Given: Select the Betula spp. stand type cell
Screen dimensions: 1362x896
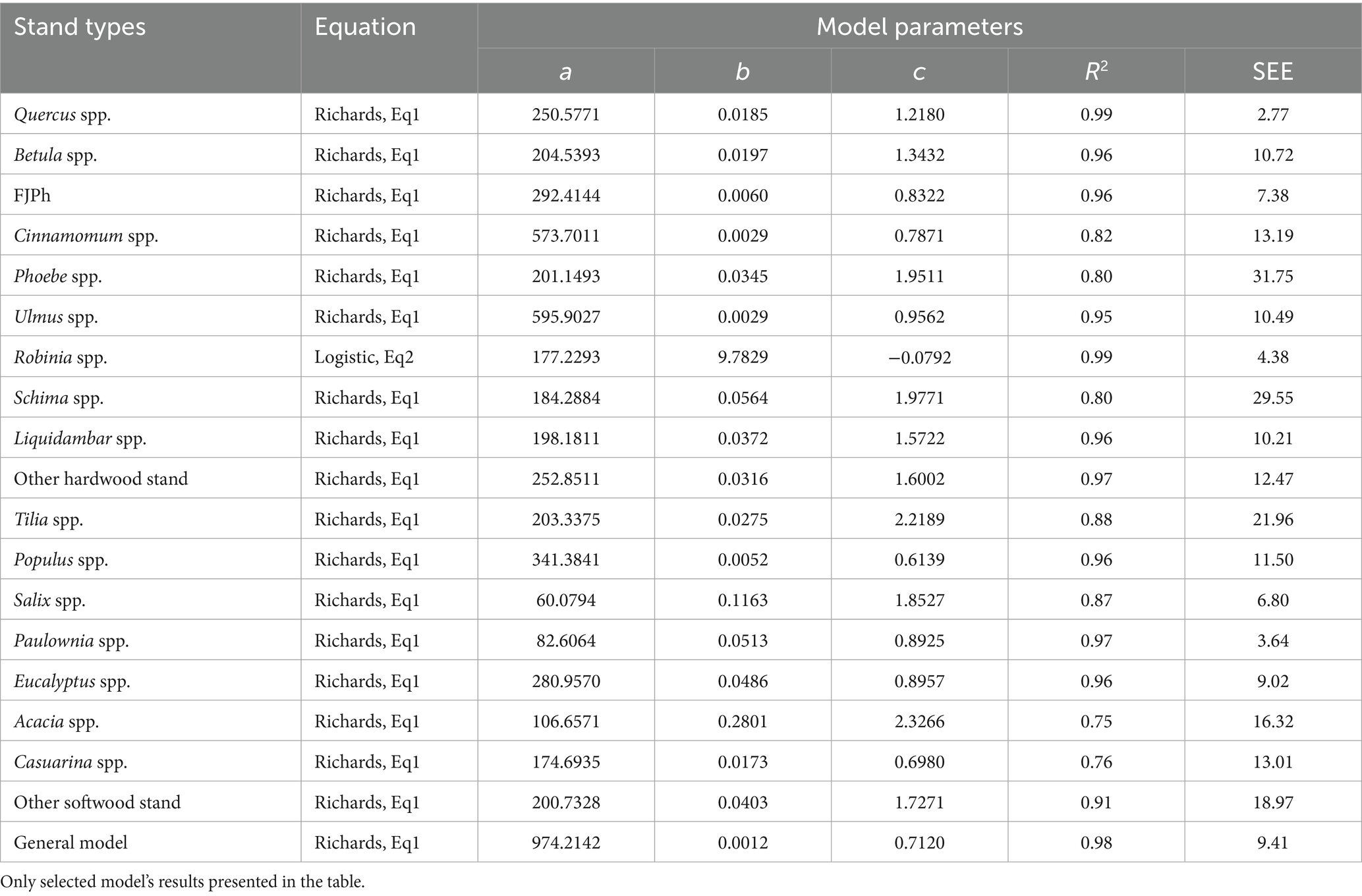Looking at the screenshot, I should click(55, 155).
